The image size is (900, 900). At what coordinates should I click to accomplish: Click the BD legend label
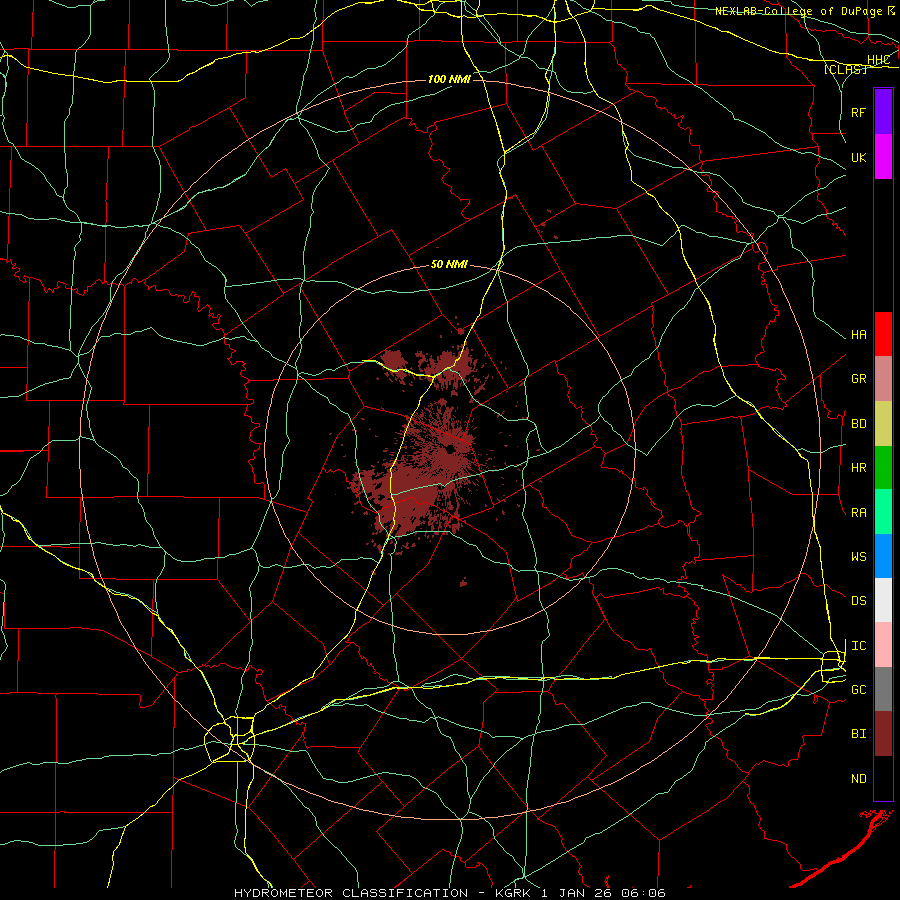pyautogui.click(x=859, y=424)
